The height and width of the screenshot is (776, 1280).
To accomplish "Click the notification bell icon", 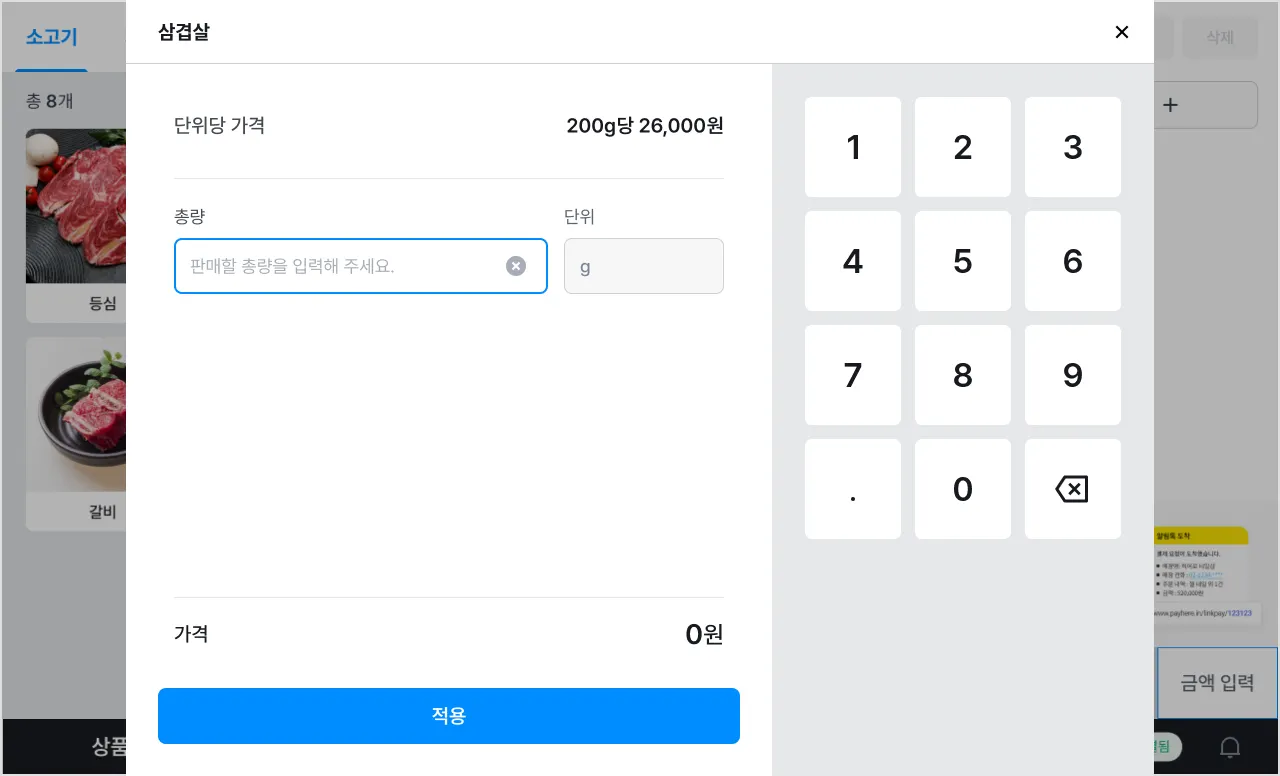I will tap(1230, 747).
